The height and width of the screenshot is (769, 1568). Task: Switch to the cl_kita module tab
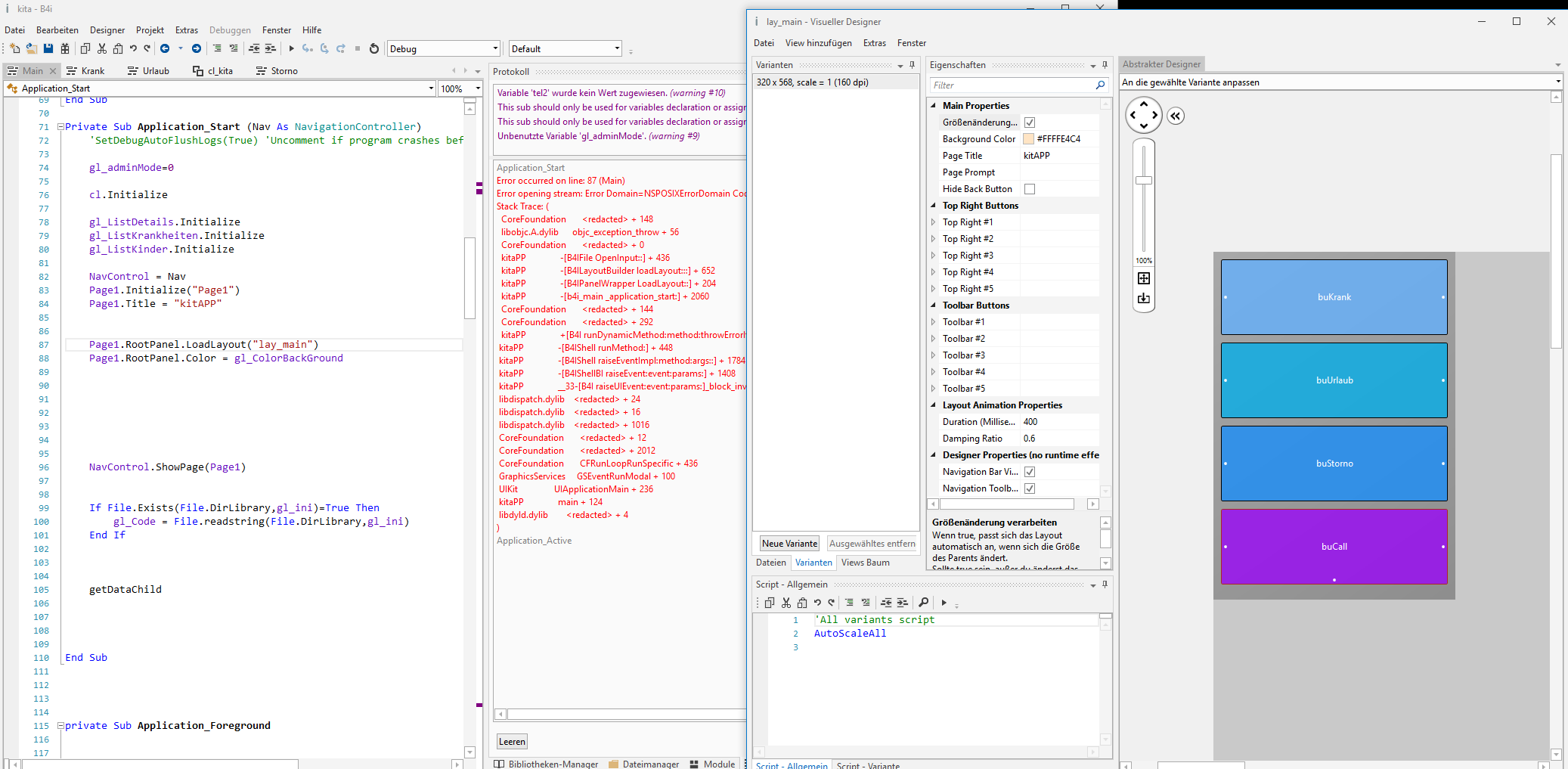pyautogui.click(x=213, y=71)
